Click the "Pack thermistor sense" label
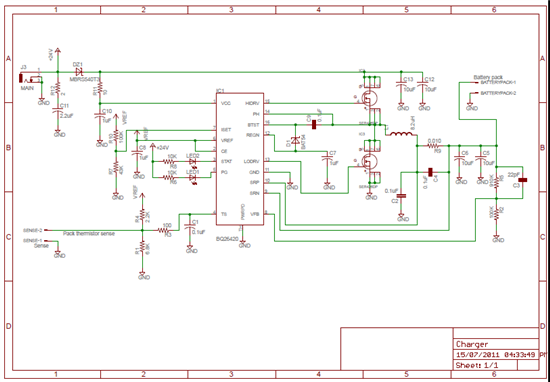The image size is (550, 382). tap(89, 233)
